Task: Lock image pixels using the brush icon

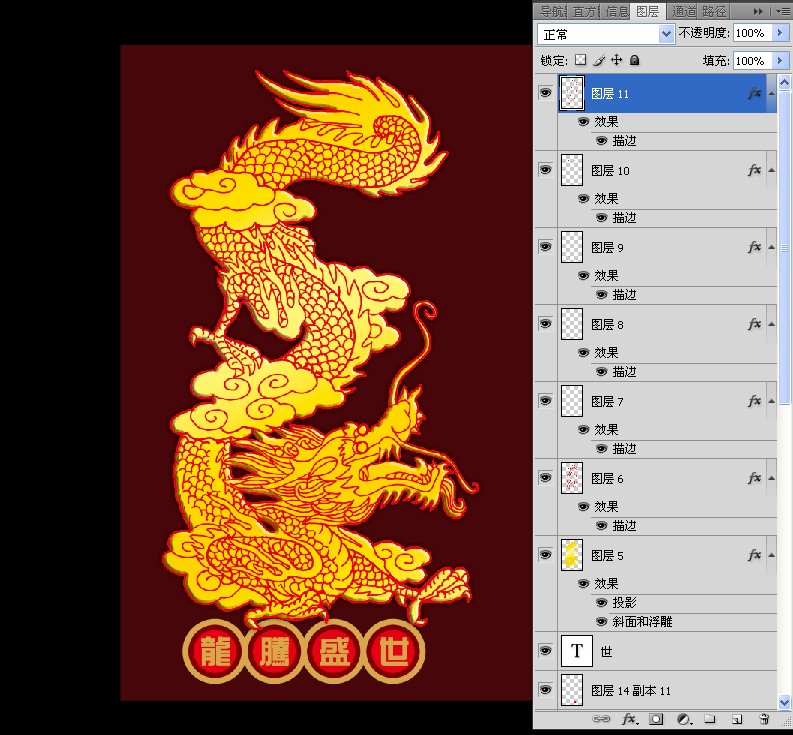Action: click(x=599, y=60)
